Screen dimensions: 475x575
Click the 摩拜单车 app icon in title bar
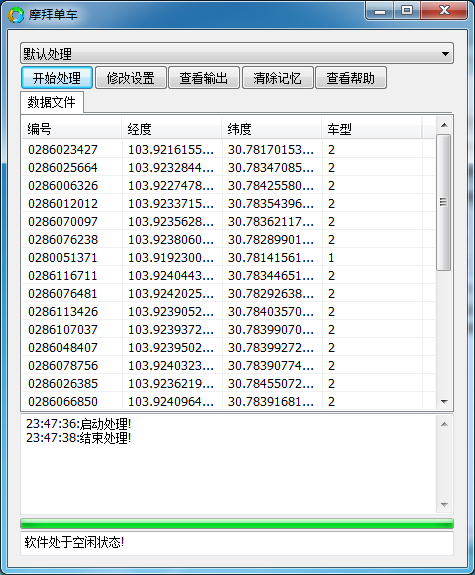[16, 15]
